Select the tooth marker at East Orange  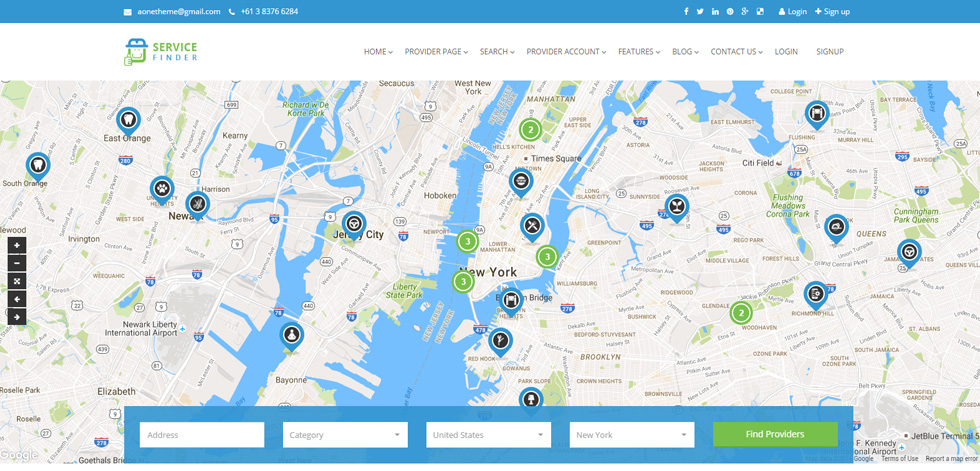(x=128, y=121)
